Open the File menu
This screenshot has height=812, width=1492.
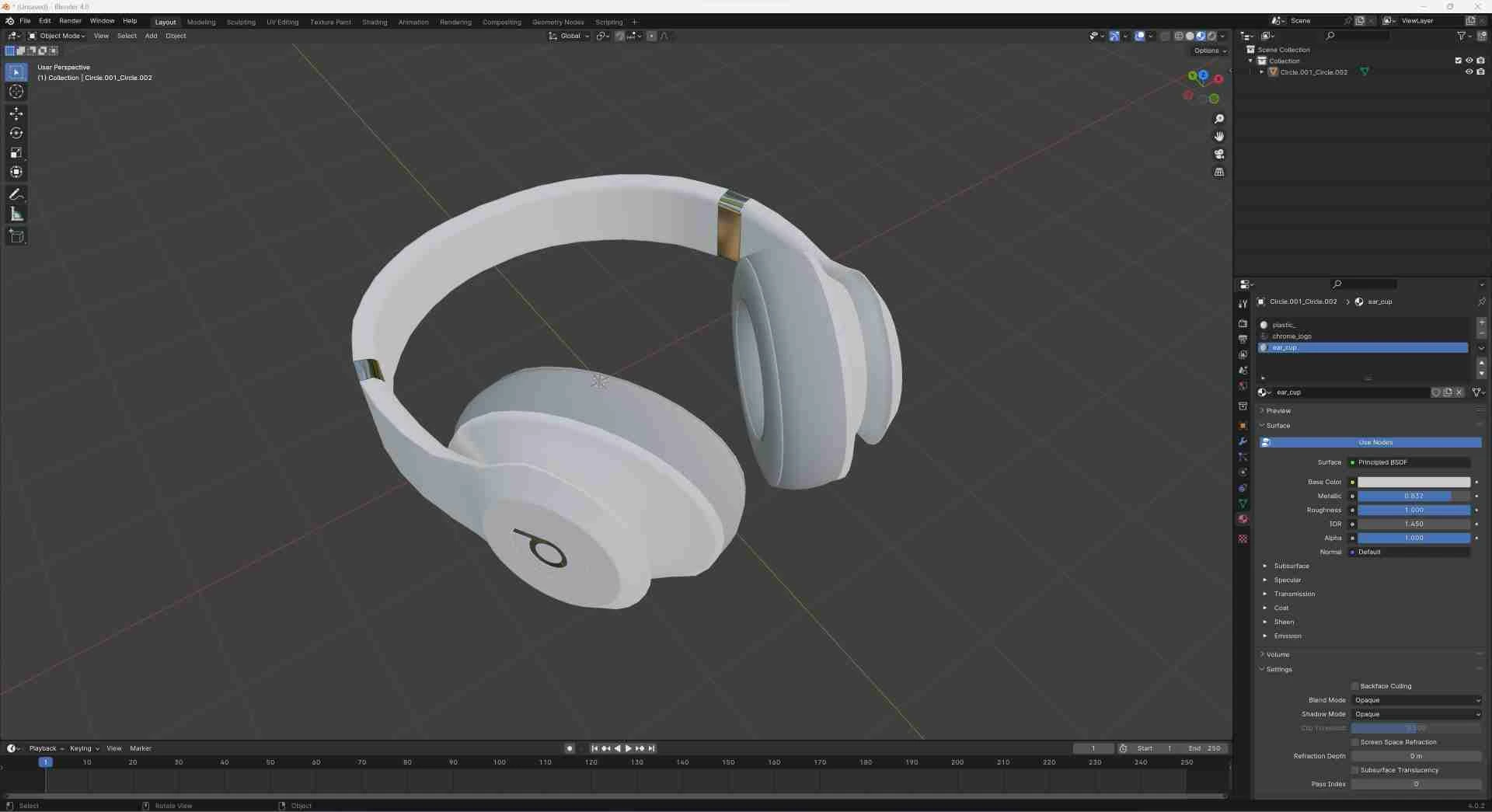pyautogui.click(x=25, y=21)
